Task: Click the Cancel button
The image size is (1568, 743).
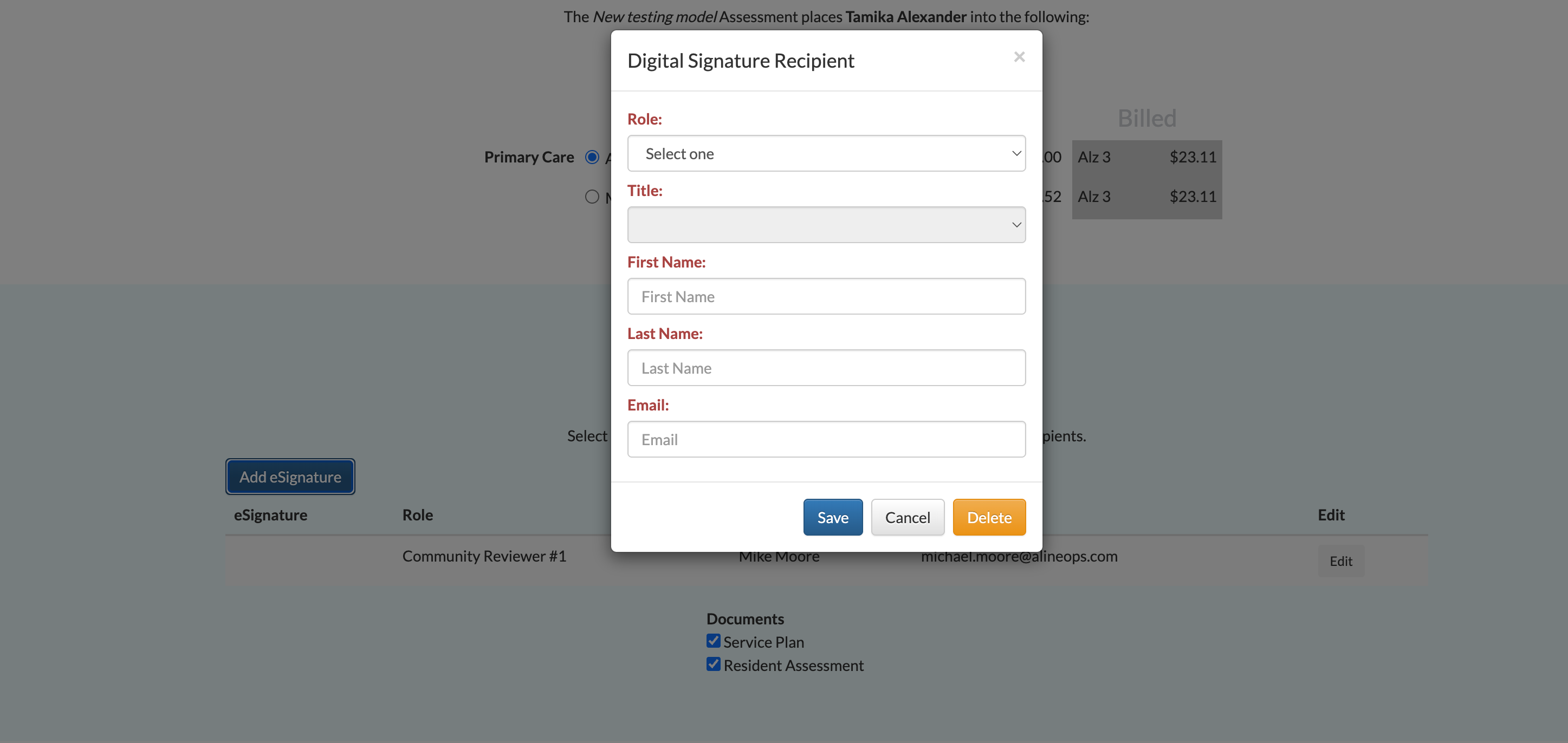Action: pos(907,517)
